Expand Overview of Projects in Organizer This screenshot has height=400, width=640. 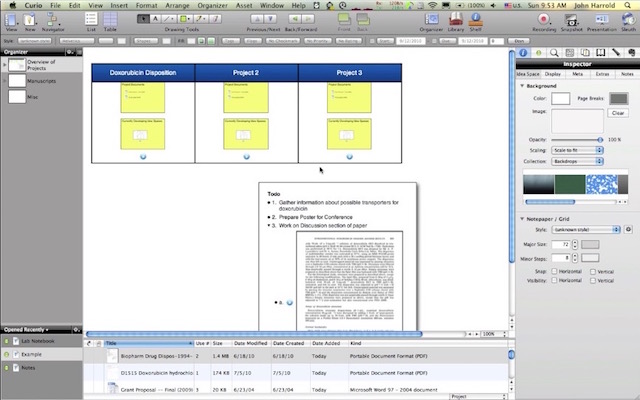4,64
